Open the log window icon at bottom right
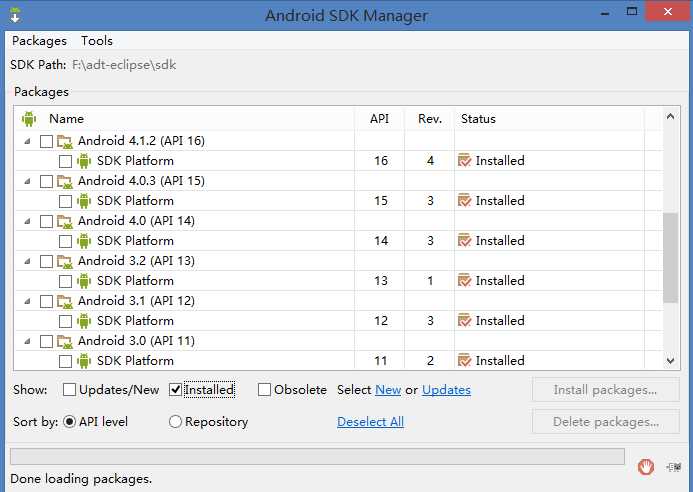 tap(674, 467)
